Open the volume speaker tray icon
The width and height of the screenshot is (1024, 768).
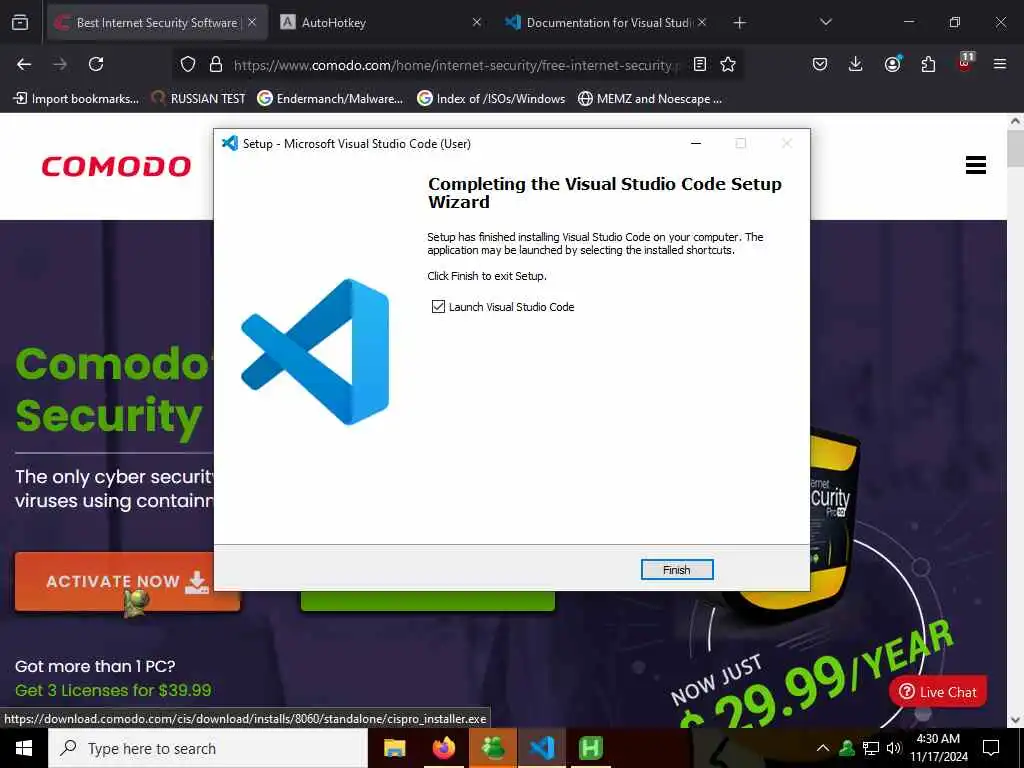pyautogui.click(x=893, y=748)
